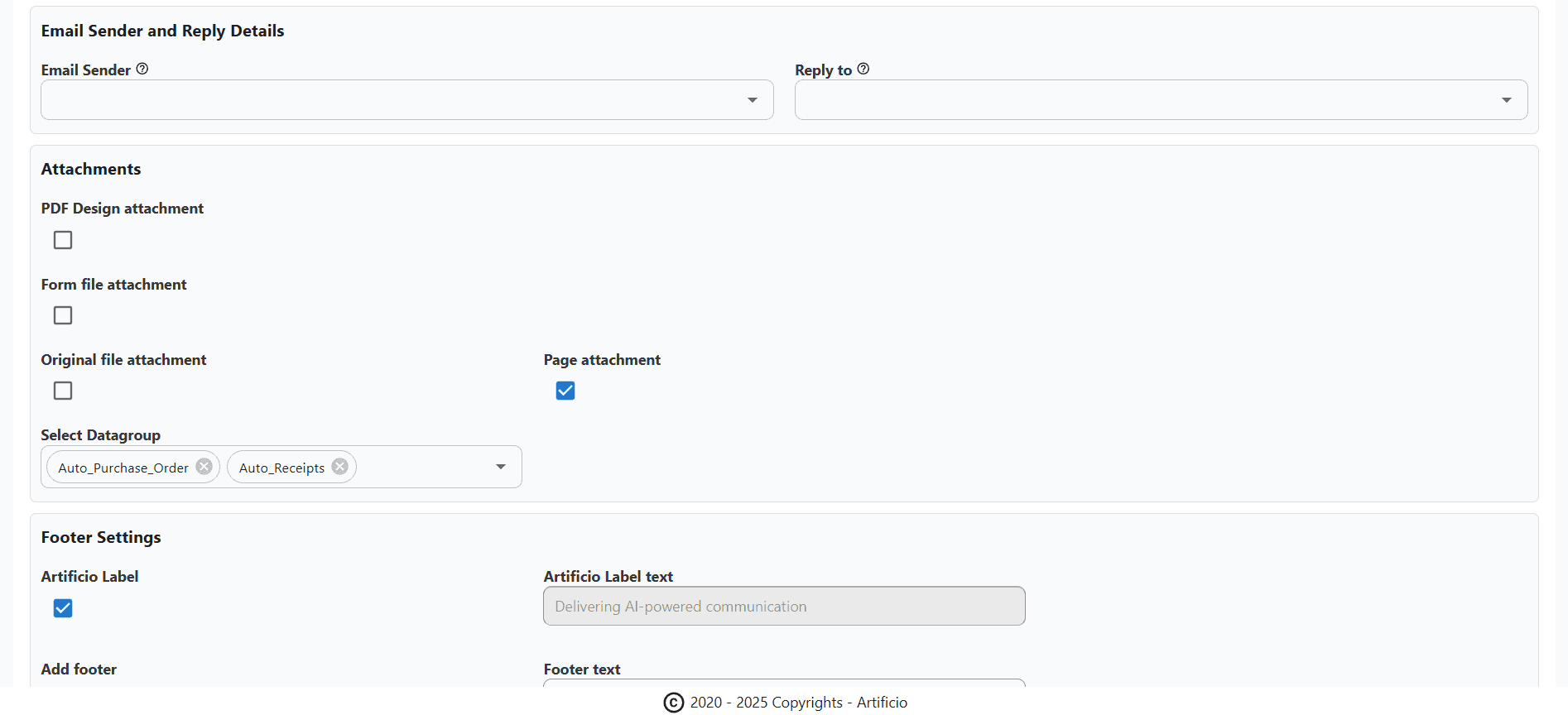The width and height of the screenshot is (1568, 715).
Task: Open the Reply to combo box
Action: click(x=1142, y=100)
